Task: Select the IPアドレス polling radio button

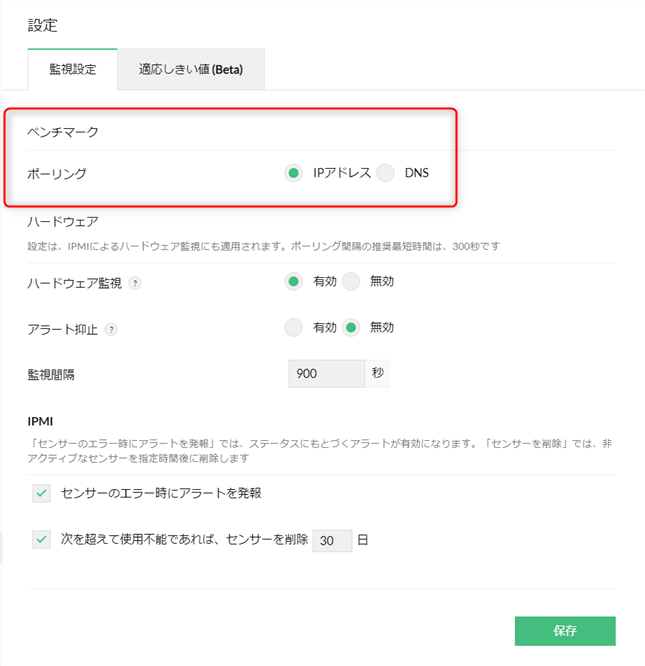Action: [294, 173]
